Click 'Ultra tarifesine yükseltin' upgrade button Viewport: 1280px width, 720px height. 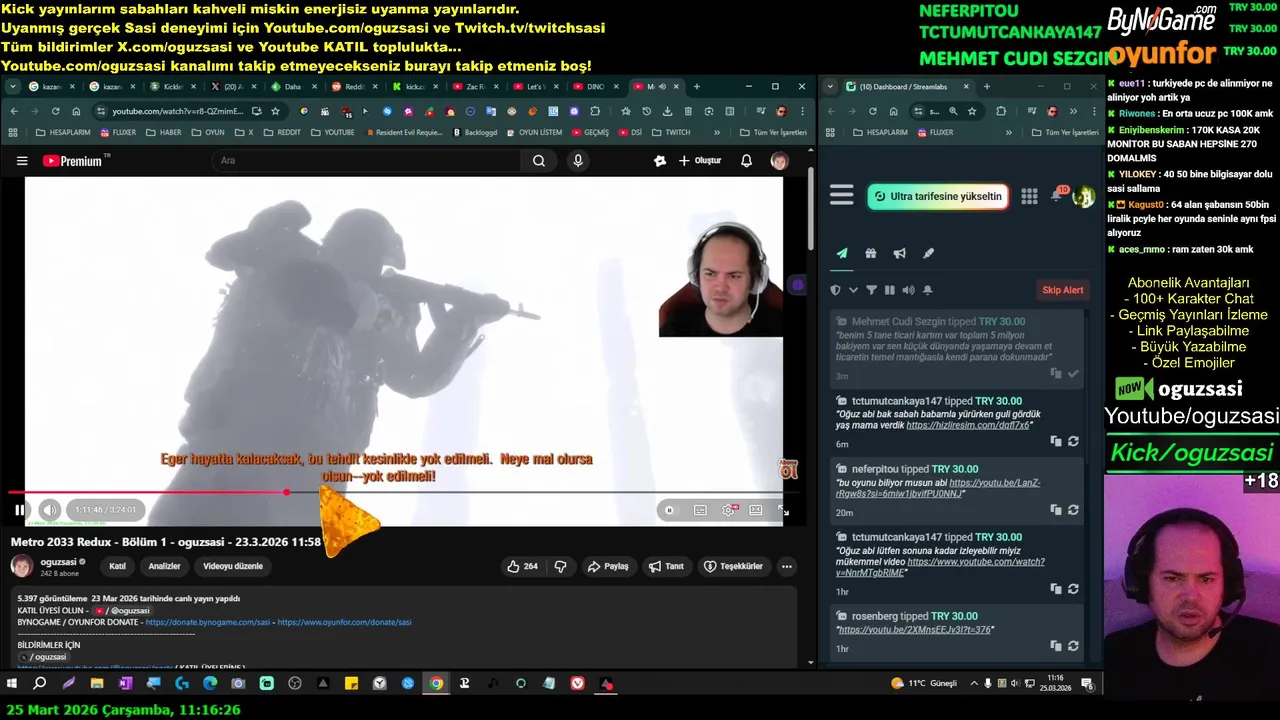point(938,197)
